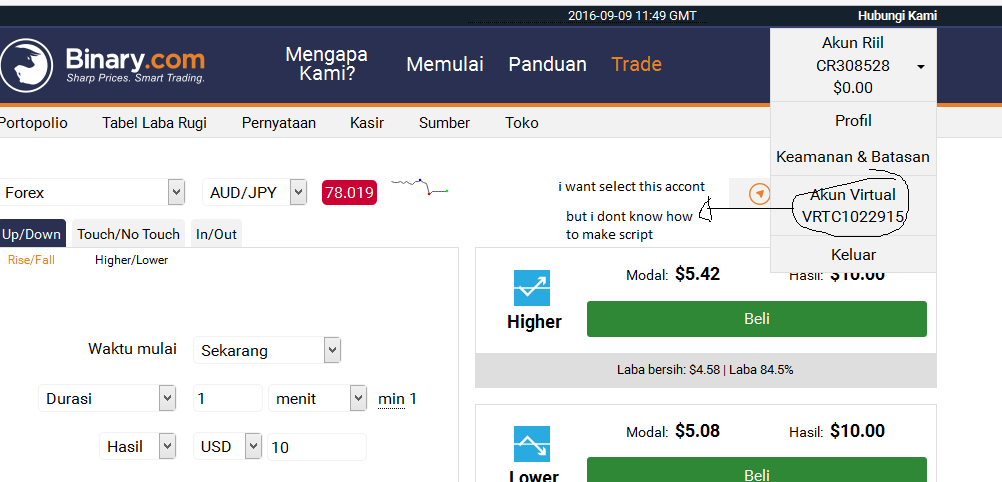Click the AUD/JPY mini price chart
The image size is (1002, 482).
419,187
